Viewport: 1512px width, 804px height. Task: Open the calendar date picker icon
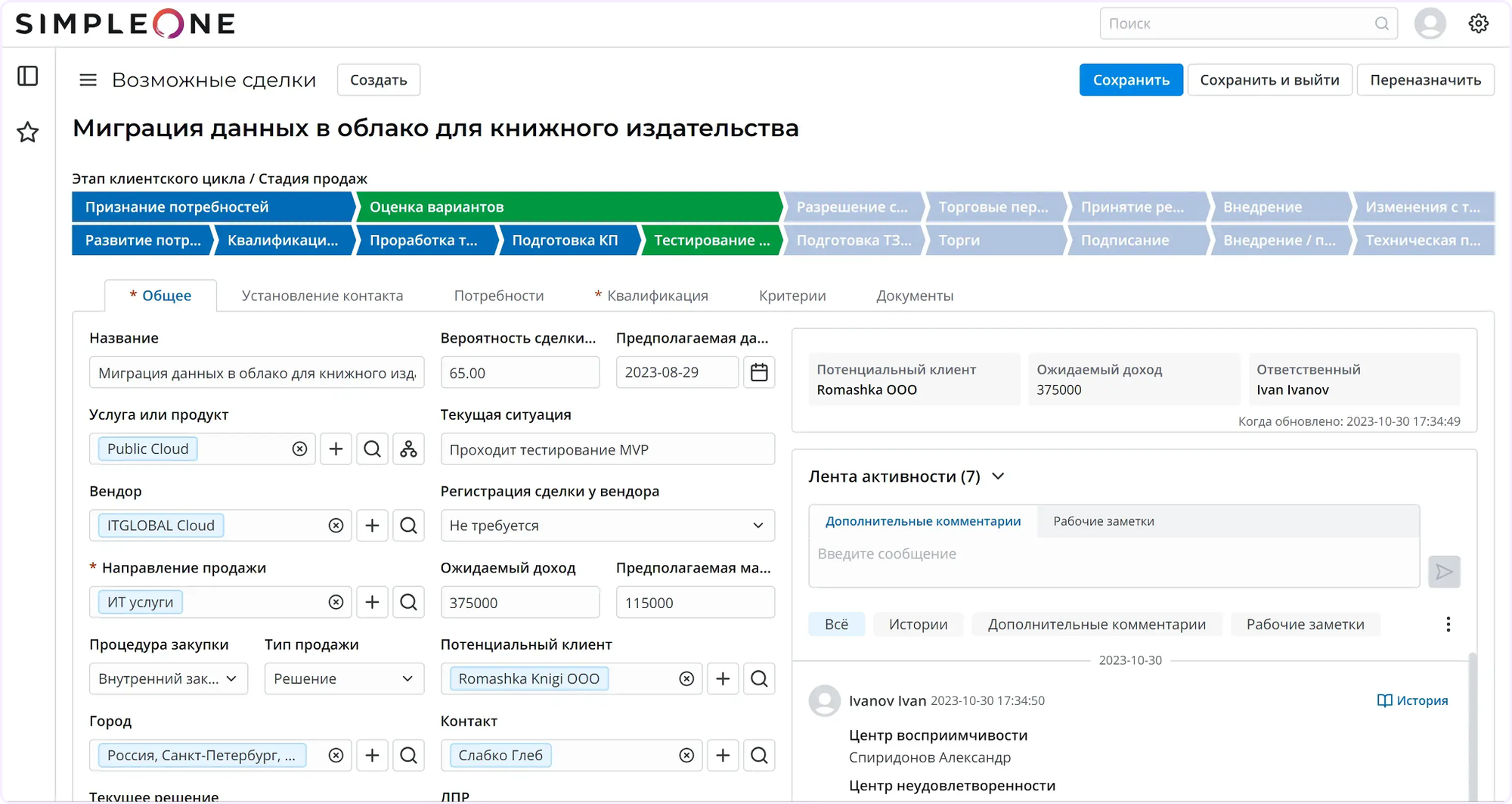click(759, 372)
